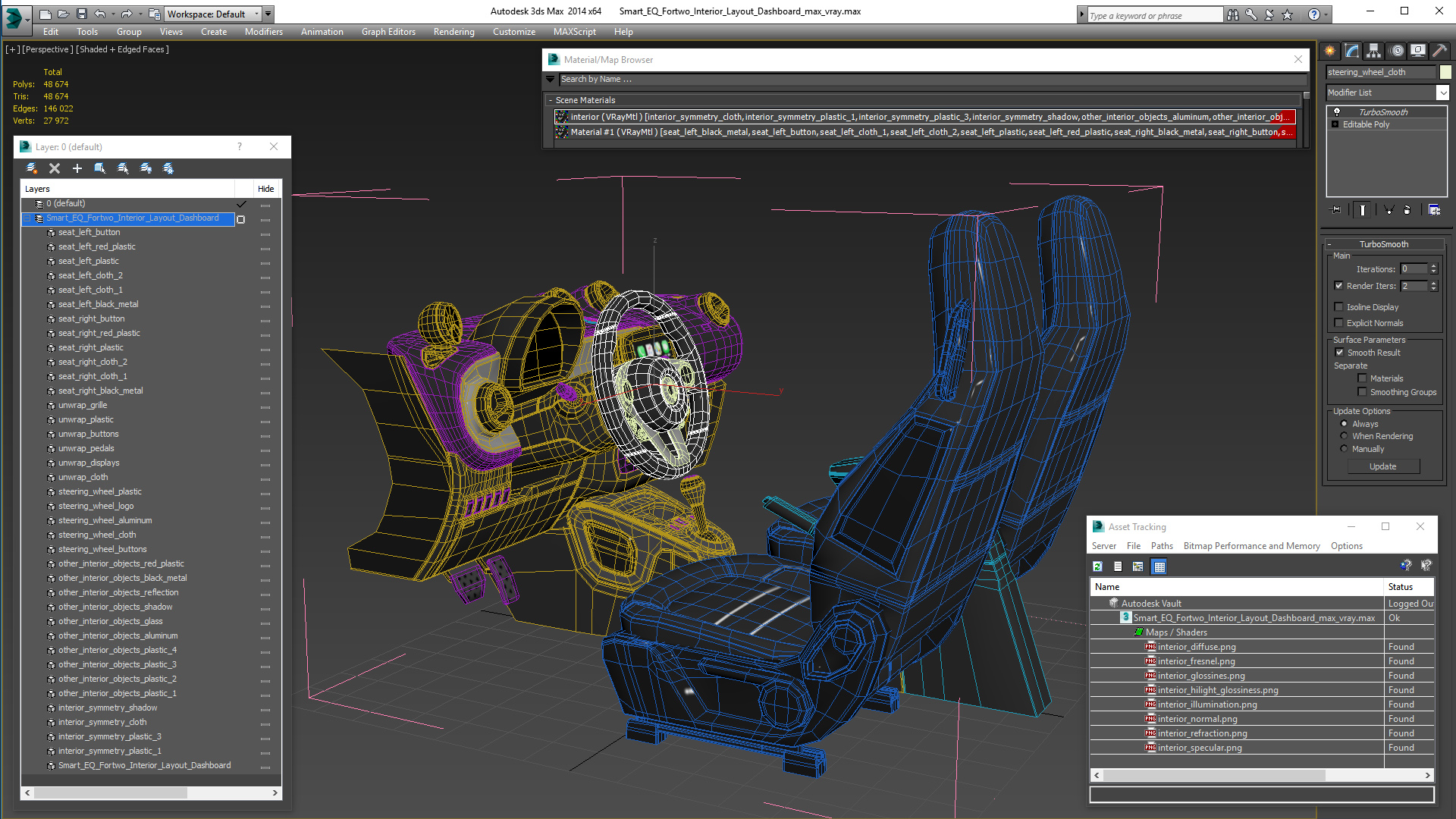Image resolution: width=1456 pixels, height=819 pixels.
Task: Enable Separate by Materials checkbox
Action: (1362, 378)
